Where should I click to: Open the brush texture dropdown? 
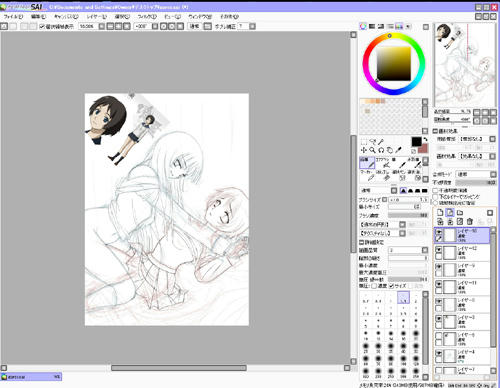[x=402, y=233]
